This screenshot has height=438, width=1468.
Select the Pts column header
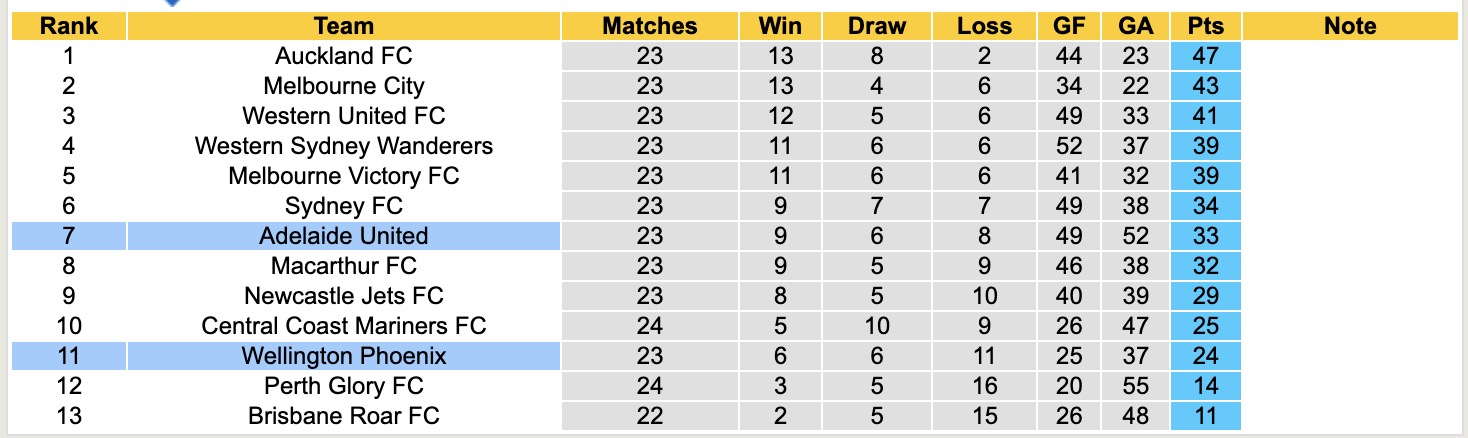1206,27
